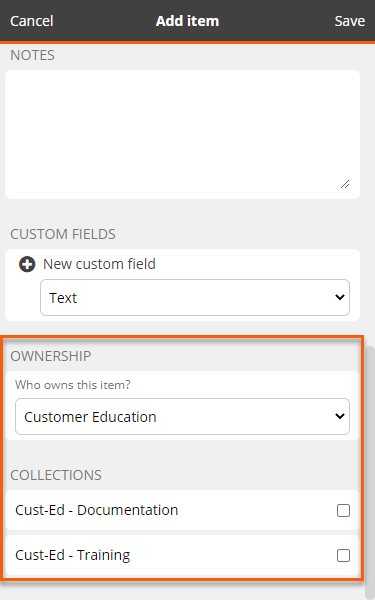Save the new item
Screen dimensions: 375x600
pos(350,21)
